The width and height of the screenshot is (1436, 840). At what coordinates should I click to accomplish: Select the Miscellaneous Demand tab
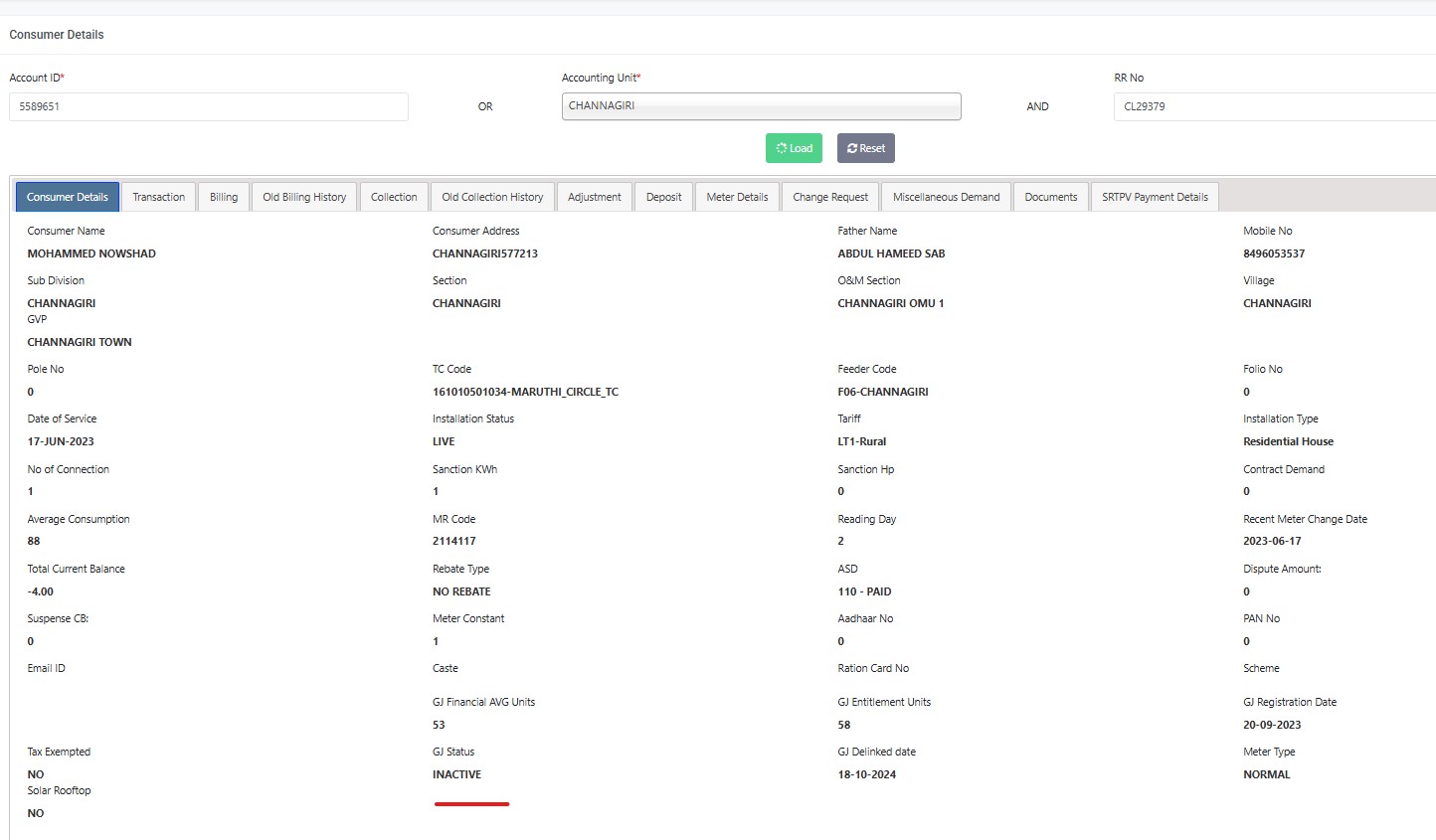click(x=946, y=197)
